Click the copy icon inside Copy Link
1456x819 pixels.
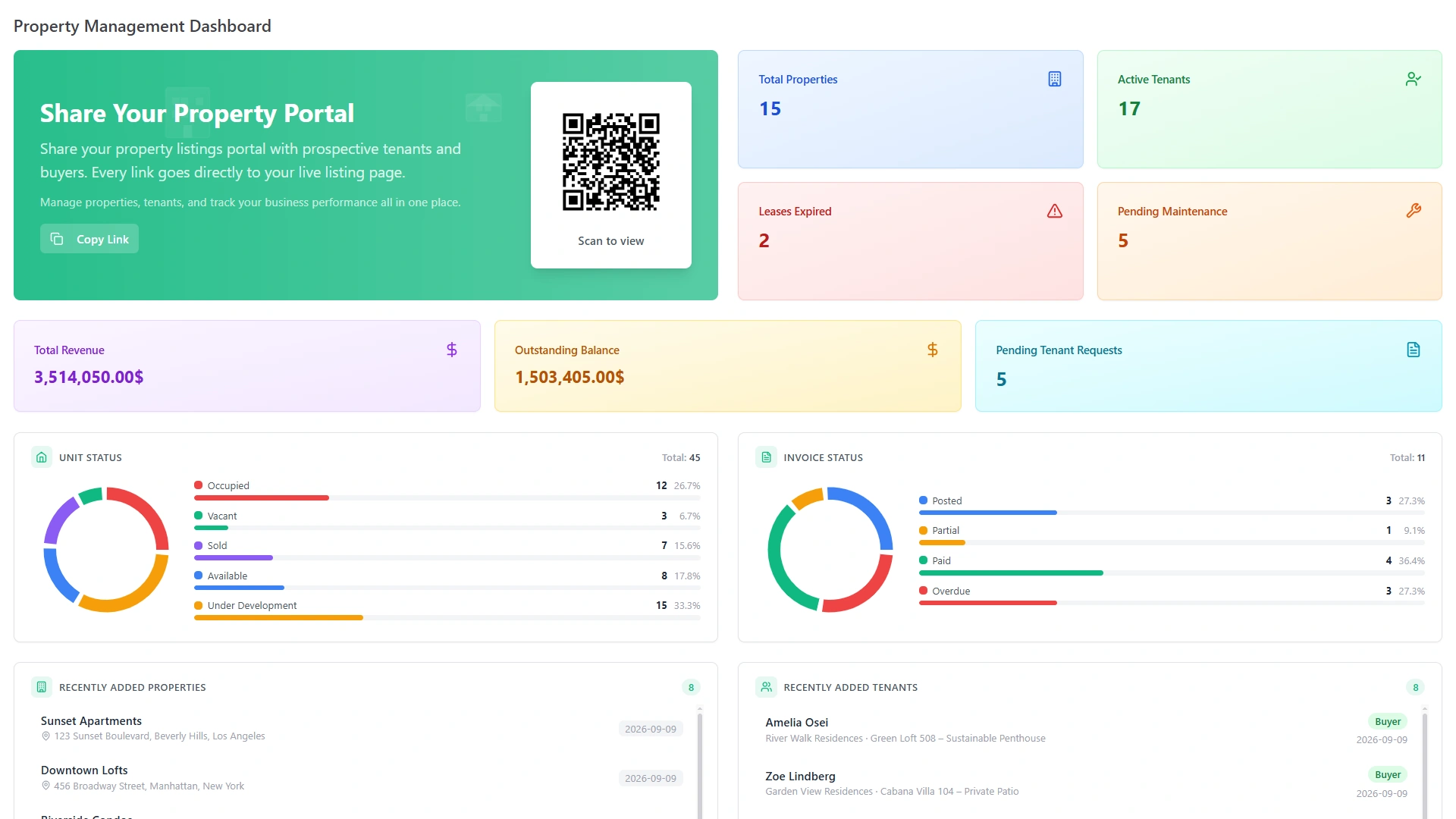pos(57,239)
